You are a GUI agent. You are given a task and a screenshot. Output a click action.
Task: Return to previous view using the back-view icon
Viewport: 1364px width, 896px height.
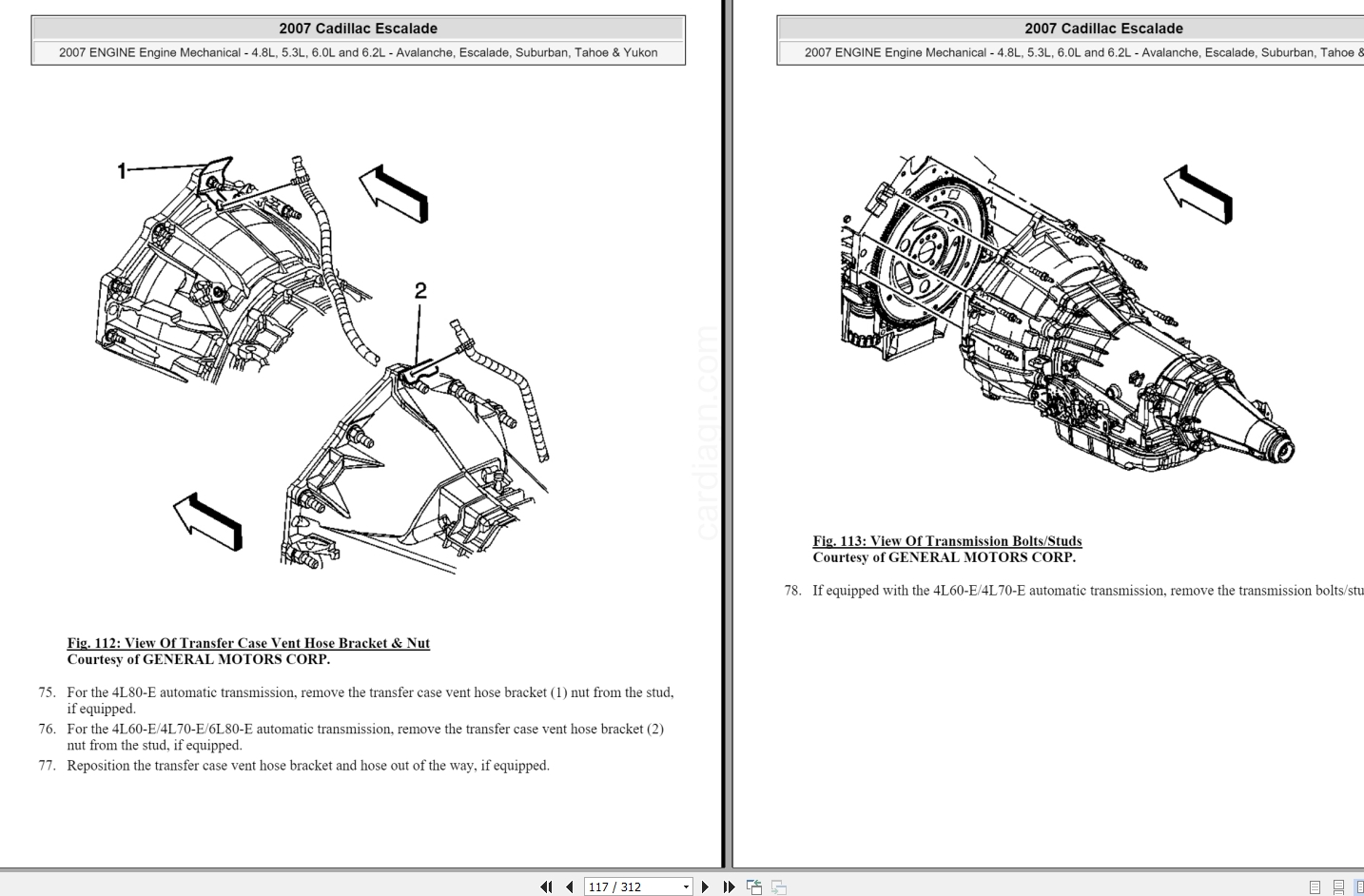(754, 886)
